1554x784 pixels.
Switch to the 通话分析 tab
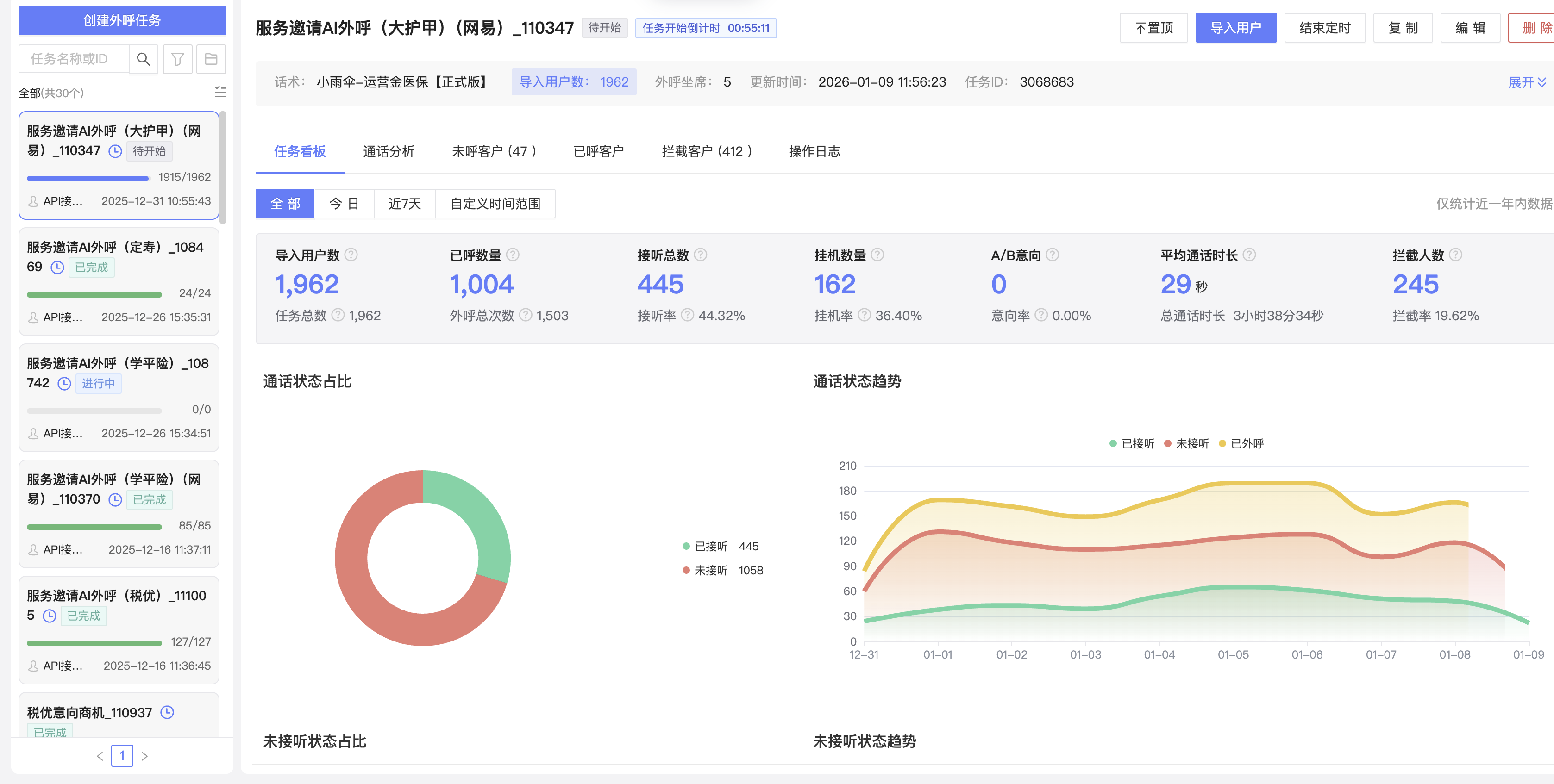tap(388, 151)
